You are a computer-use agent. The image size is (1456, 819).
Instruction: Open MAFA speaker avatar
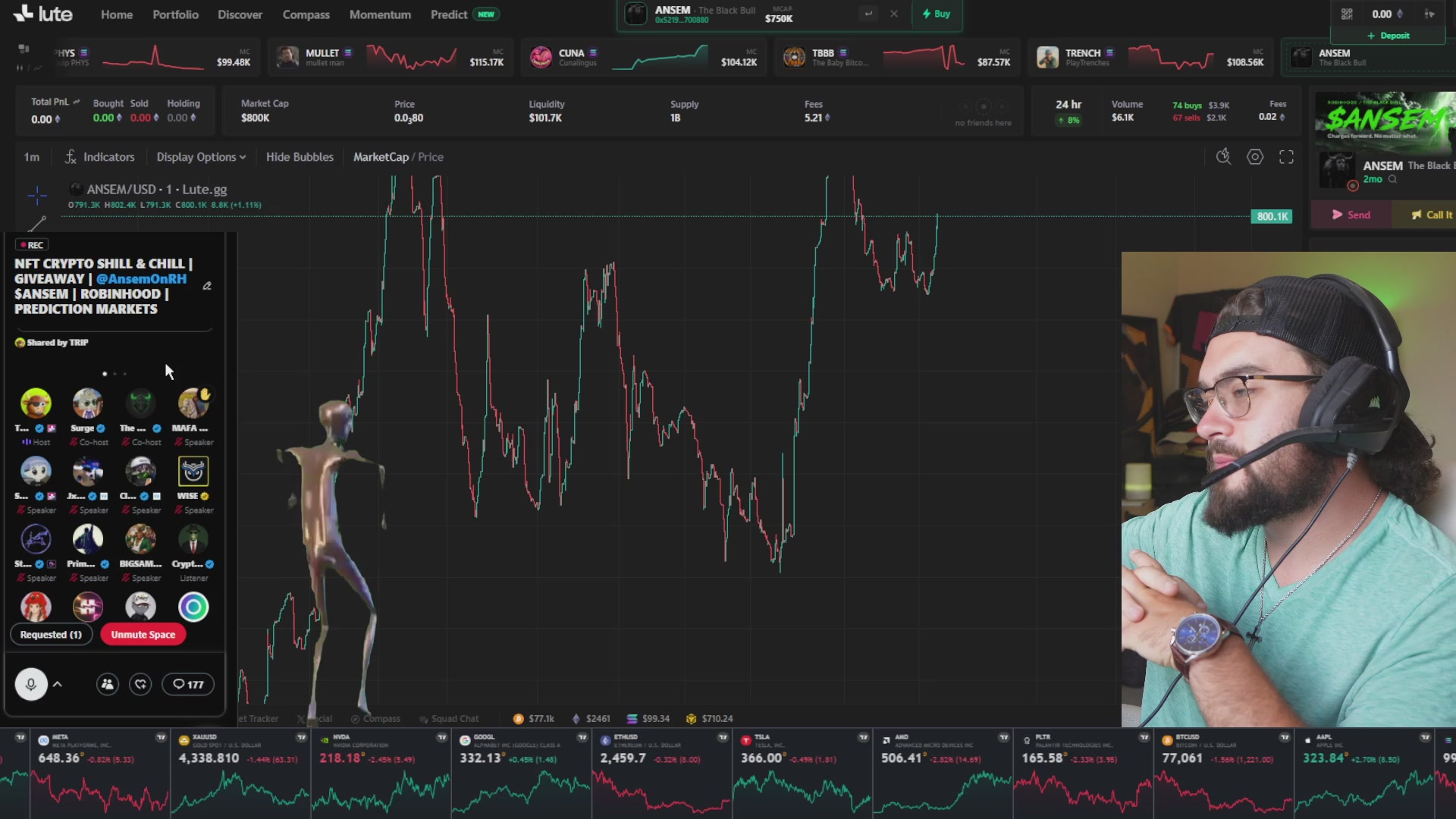[x=193, y=403]
